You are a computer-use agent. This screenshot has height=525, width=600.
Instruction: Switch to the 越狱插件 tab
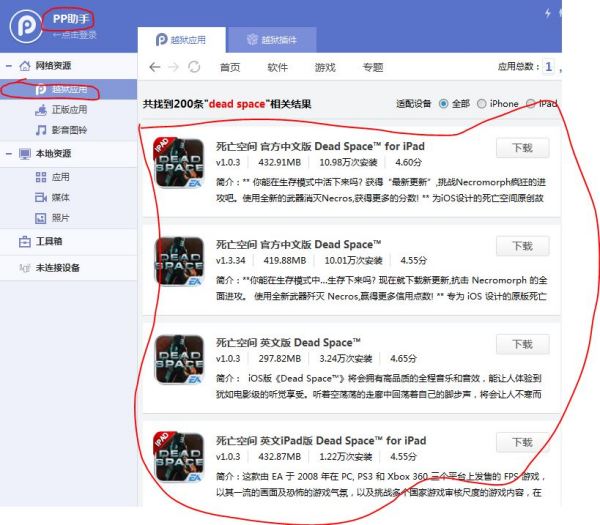click(271, 40)
